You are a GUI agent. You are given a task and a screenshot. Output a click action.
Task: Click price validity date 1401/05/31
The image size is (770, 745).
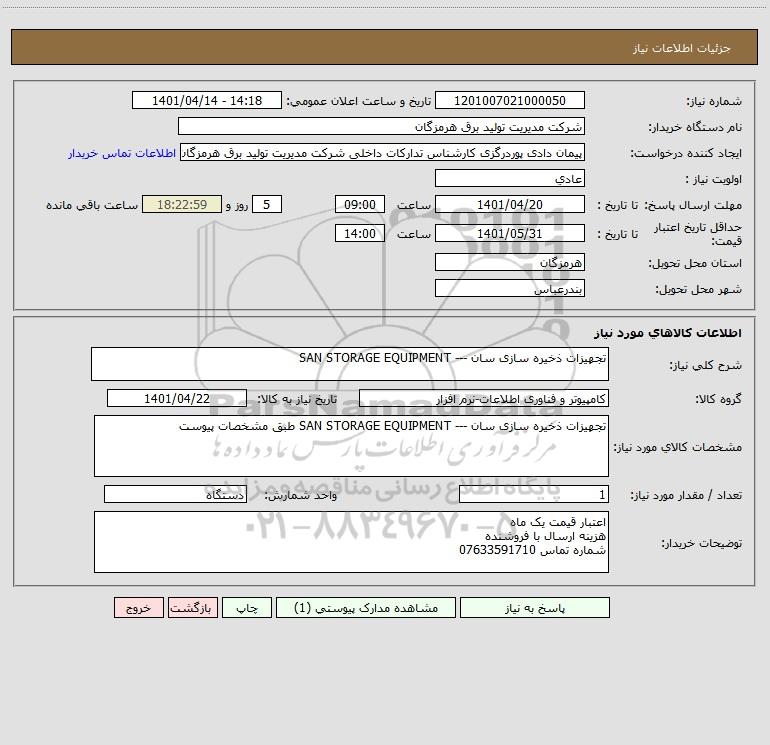(510, 233)
